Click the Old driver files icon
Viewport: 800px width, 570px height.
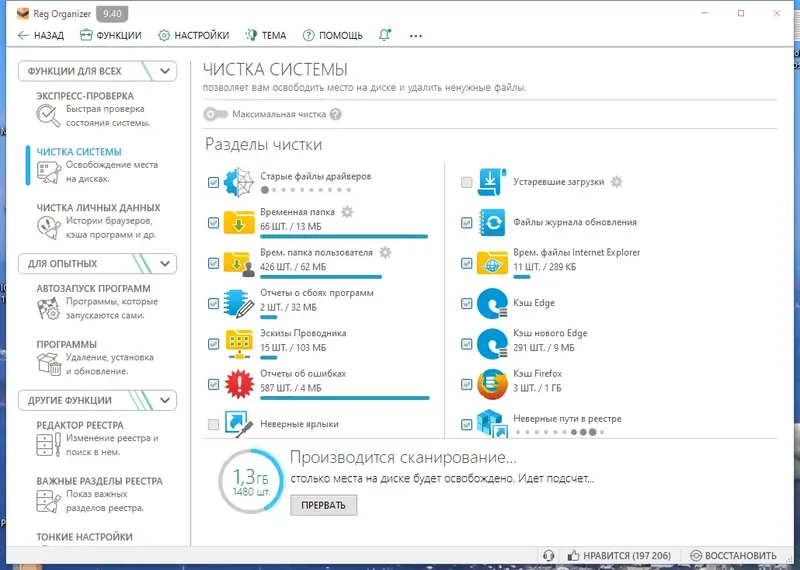pyautogui.click(x=239, y=182)
